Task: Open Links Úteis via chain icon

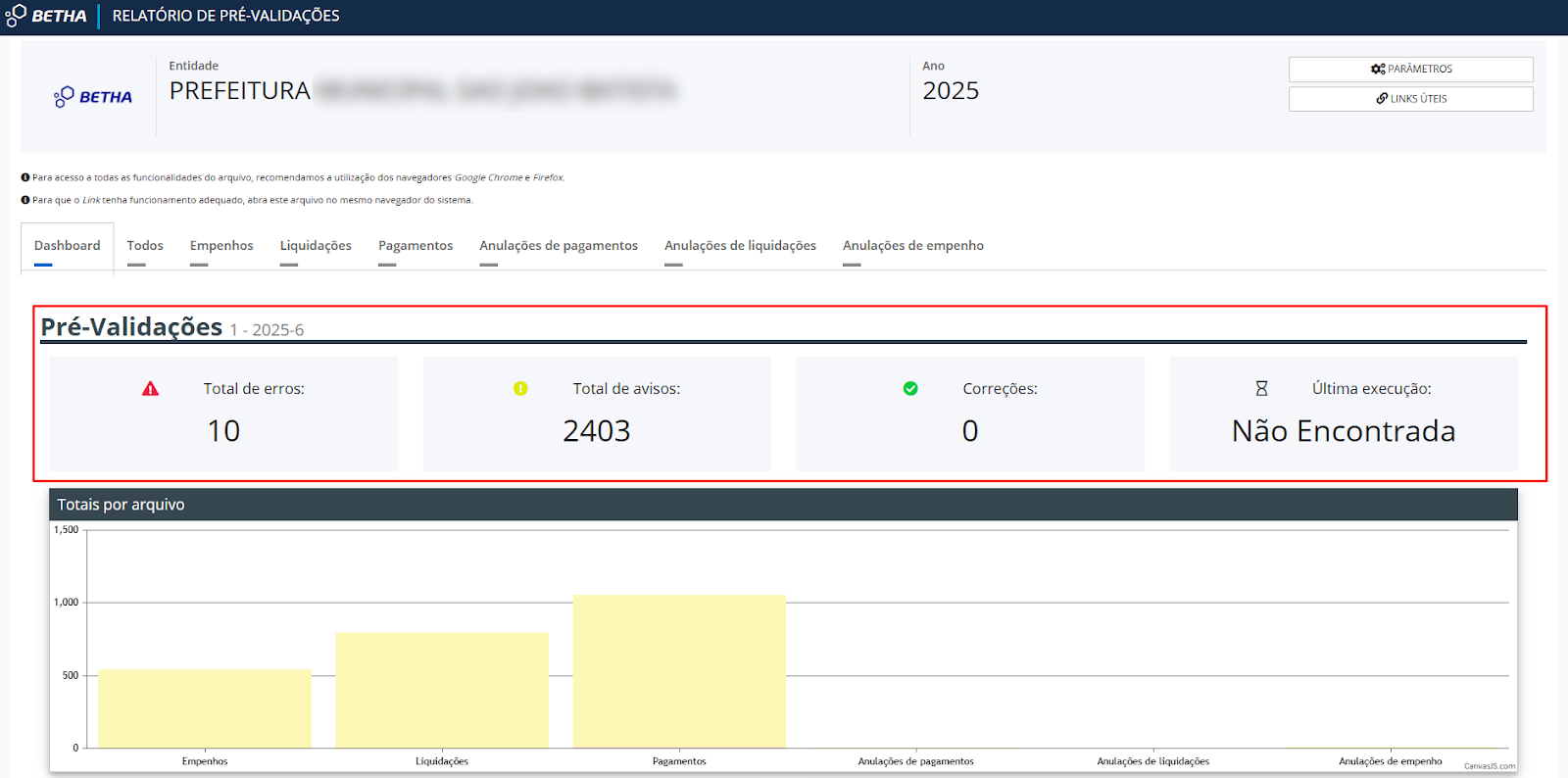Action: [1382, 99]
